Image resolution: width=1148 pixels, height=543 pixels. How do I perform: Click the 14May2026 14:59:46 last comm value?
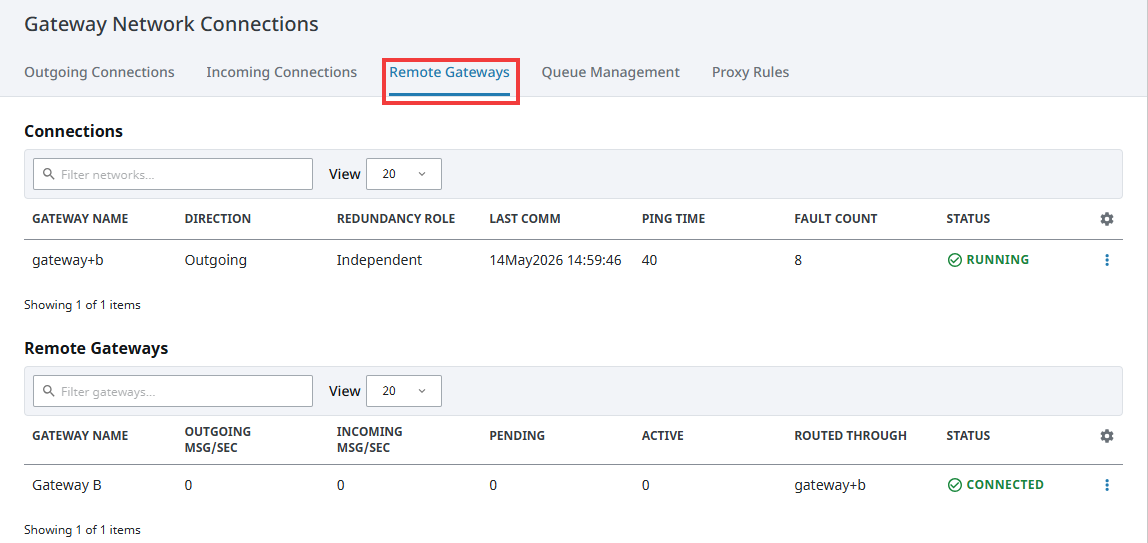[x=556, y=260]
